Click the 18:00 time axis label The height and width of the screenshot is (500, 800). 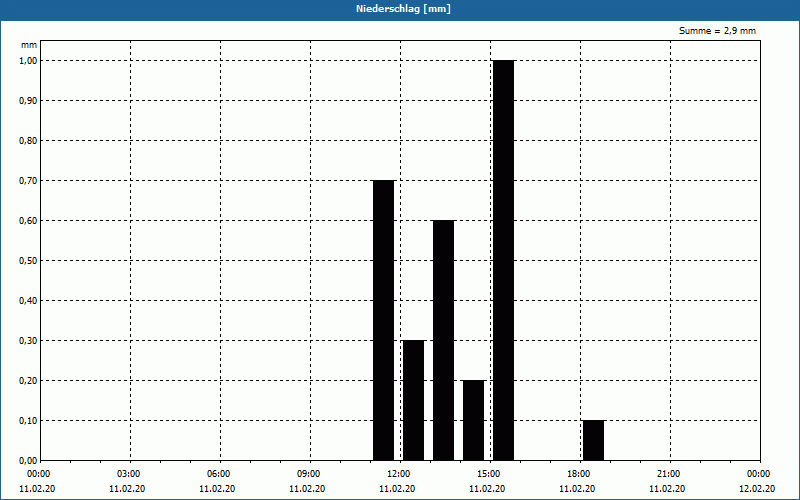click(578, 474)
